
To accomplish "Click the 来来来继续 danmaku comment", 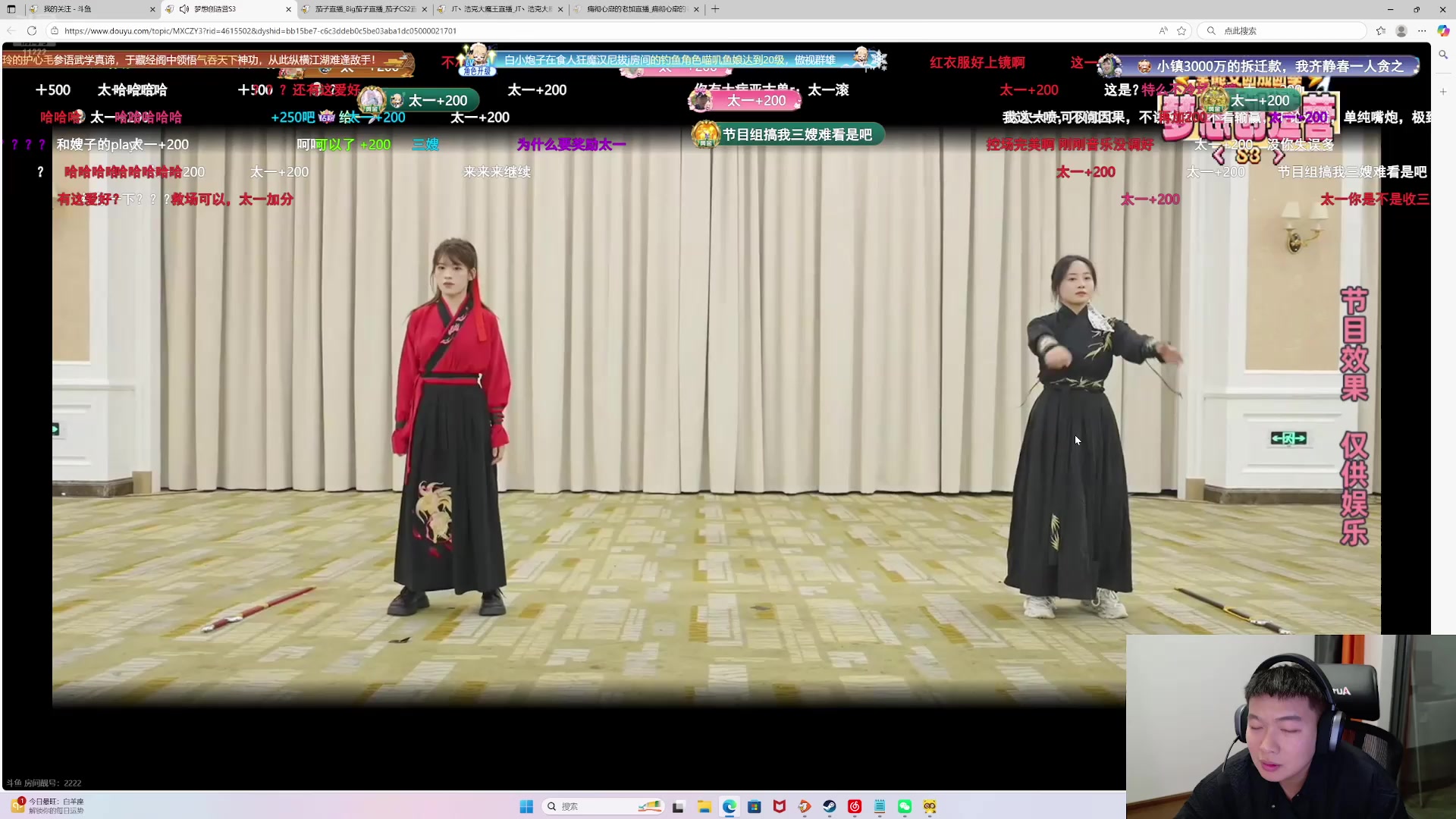I will click(x=497, y=171).
